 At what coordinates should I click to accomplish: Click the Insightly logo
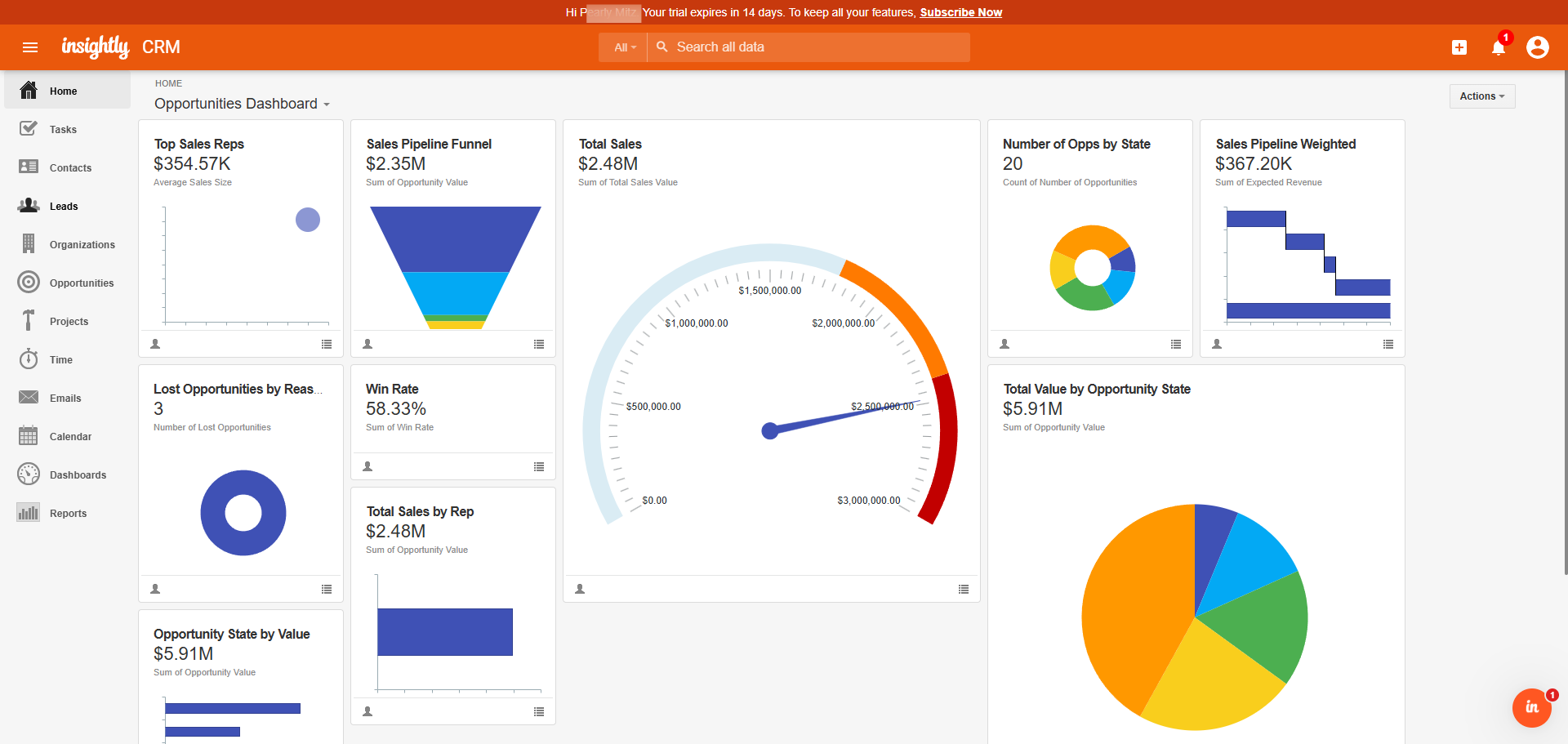96,47
